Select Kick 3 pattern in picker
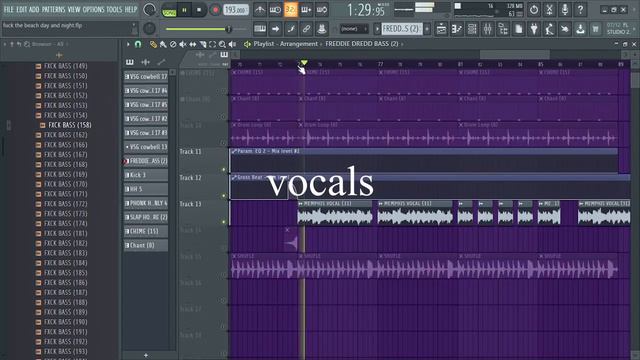The width and height of the screenshot is (640, 360). click(146, 175)
